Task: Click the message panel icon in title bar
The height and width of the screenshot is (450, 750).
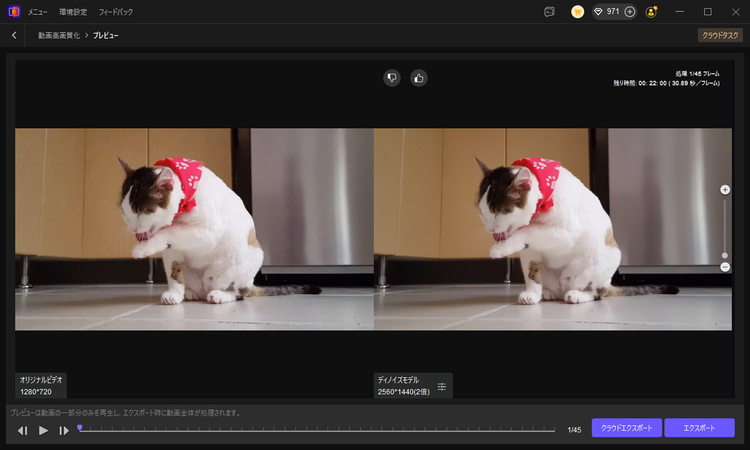Action: [x=550, y=12]
